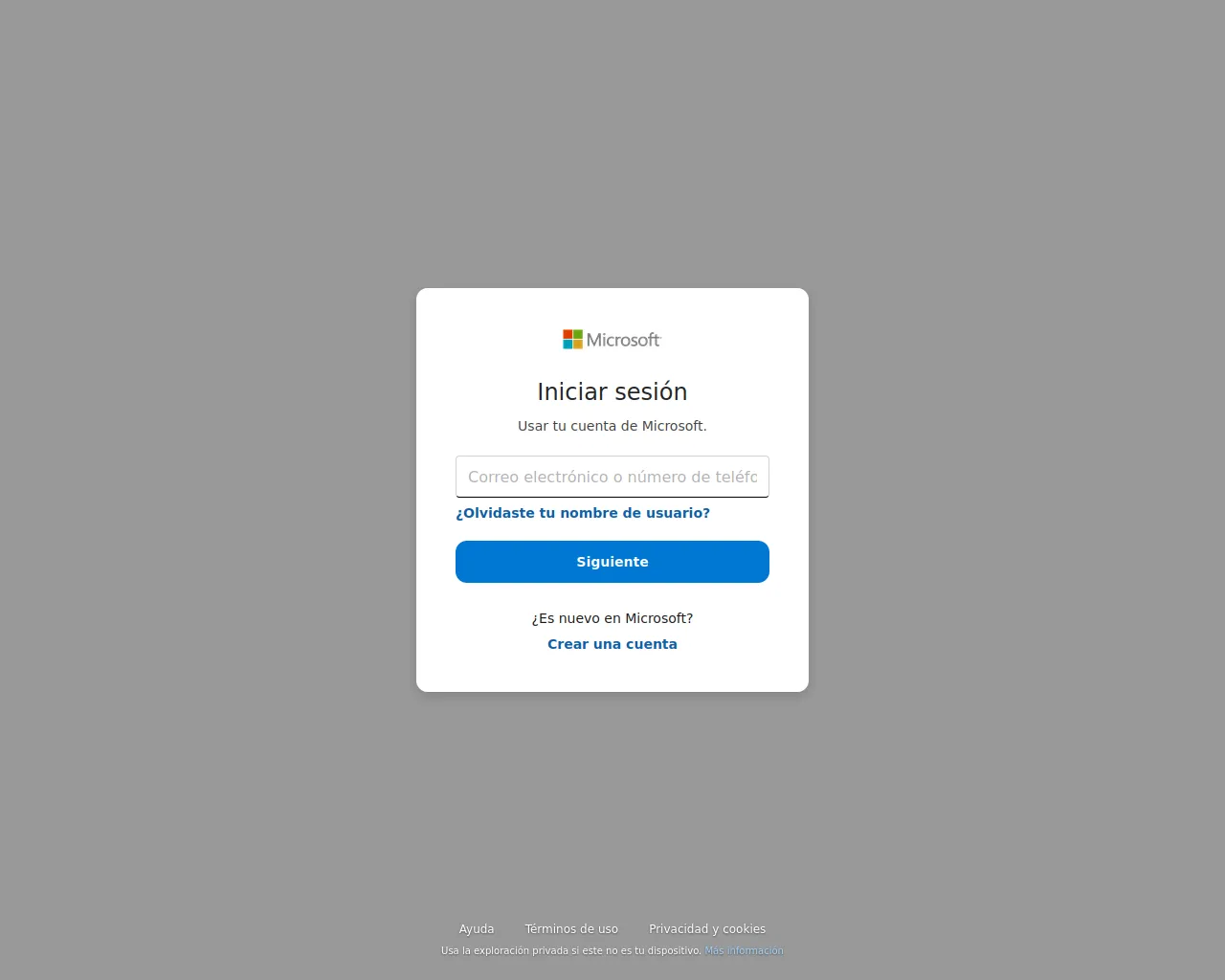
Task: Click the red square of the Microsoft logo
Action: click(x=568, y=334)
